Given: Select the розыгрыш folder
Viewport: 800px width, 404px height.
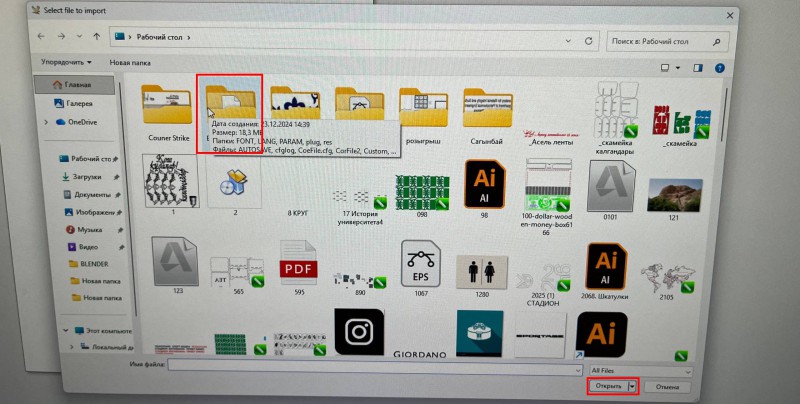Looking at the screenshot, I should coord(423,115).
